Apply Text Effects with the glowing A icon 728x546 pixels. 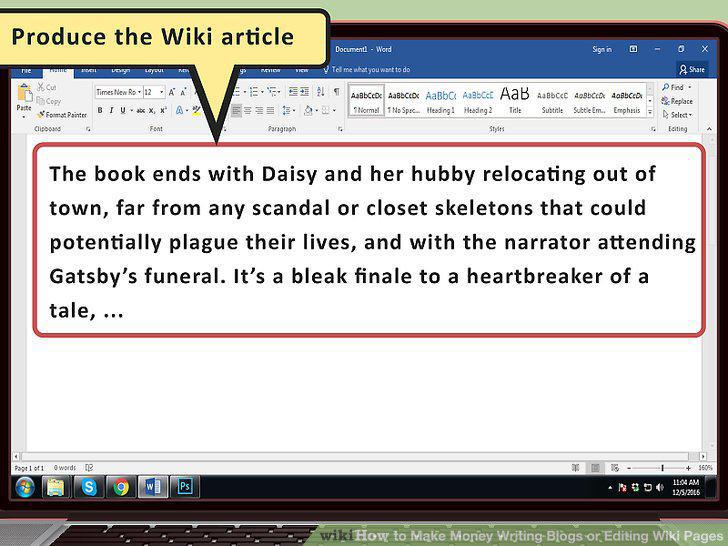coord(179,110)
